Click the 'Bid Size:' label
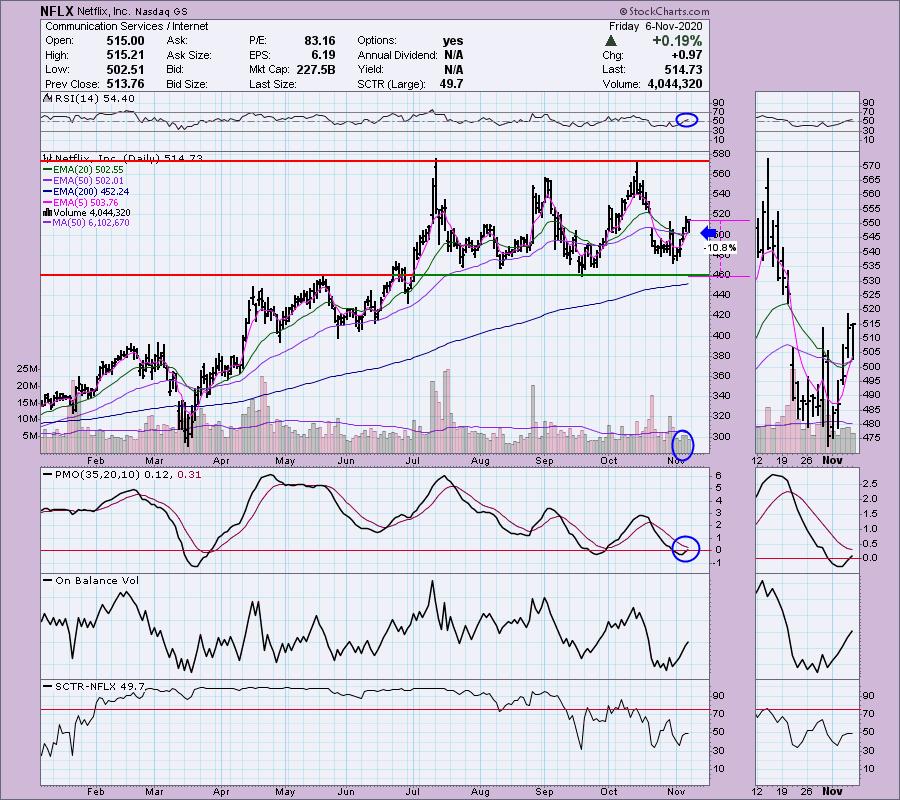The image size is (900, 800). (187, 84)
